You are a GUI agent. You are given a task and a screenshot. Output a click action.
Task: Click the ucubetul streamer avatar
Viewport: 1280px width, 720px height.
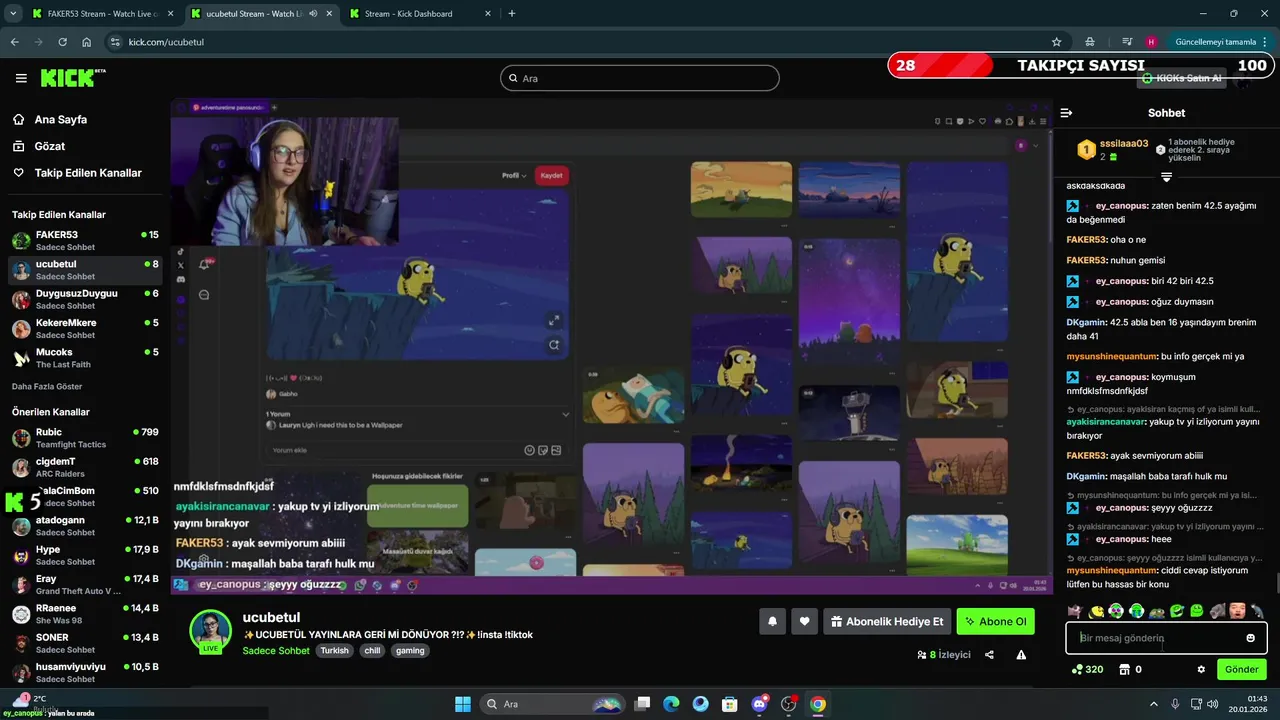(210, 630)
